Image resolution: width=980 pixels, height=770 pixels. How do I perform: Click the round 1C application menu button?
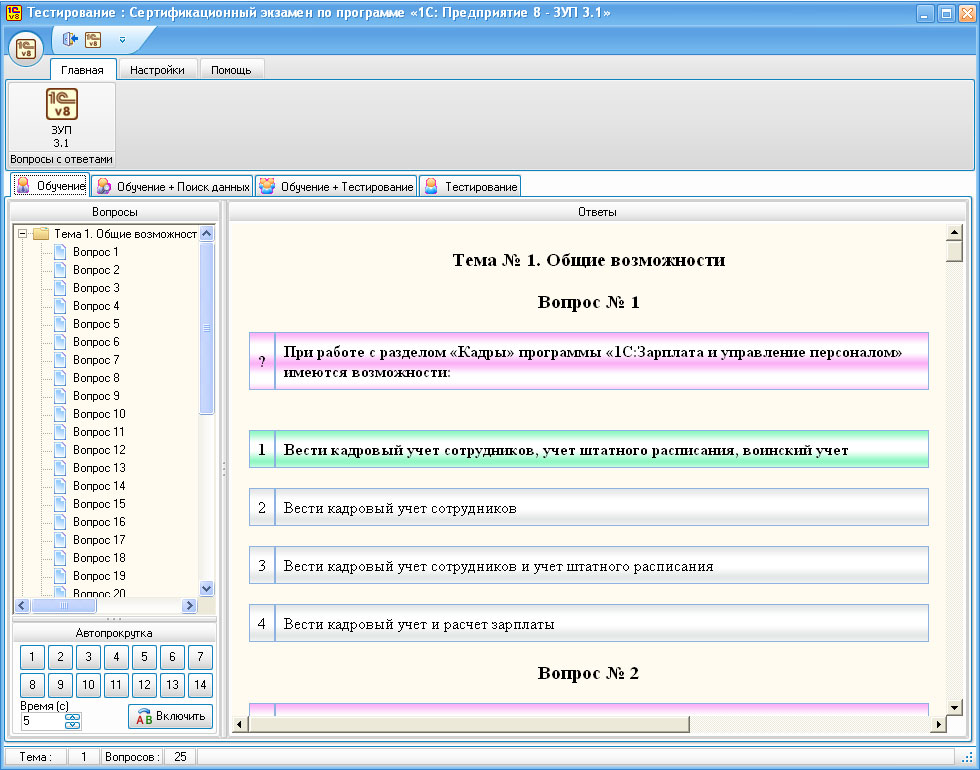26,47
